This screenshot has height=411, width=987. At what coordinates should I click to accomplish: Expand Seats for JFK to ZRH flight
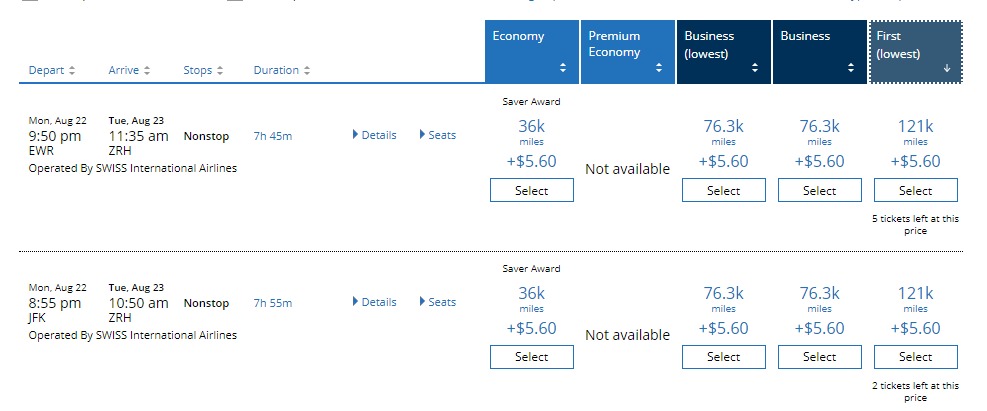tap(437, 302)
